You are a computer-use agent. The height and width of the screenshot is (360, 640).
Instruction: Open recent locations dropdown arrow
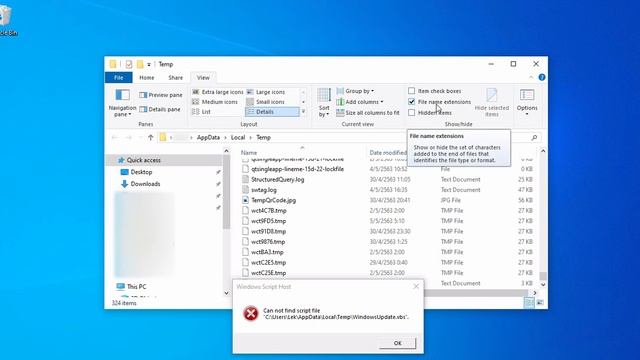[141, 138]
